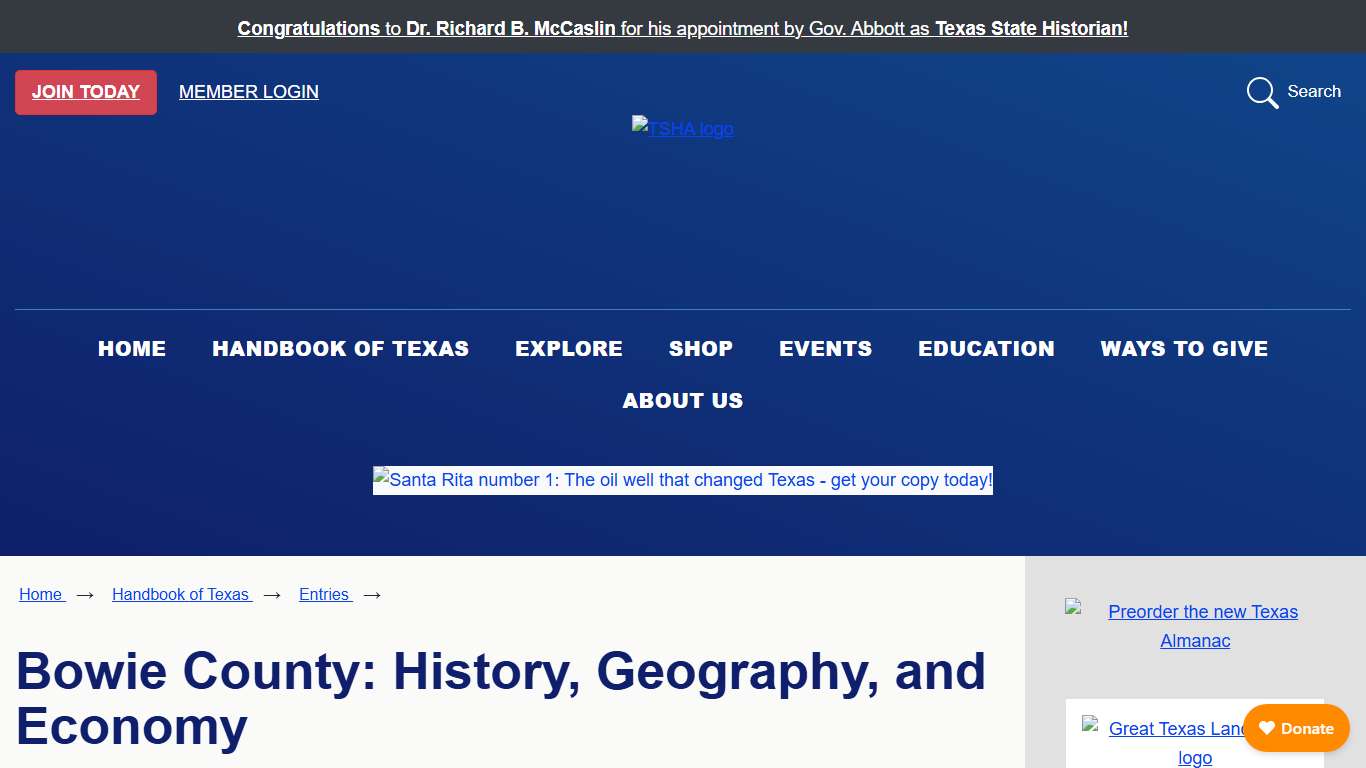
Task: Click the magnifying glass search icon
Action: point(1262,92)
